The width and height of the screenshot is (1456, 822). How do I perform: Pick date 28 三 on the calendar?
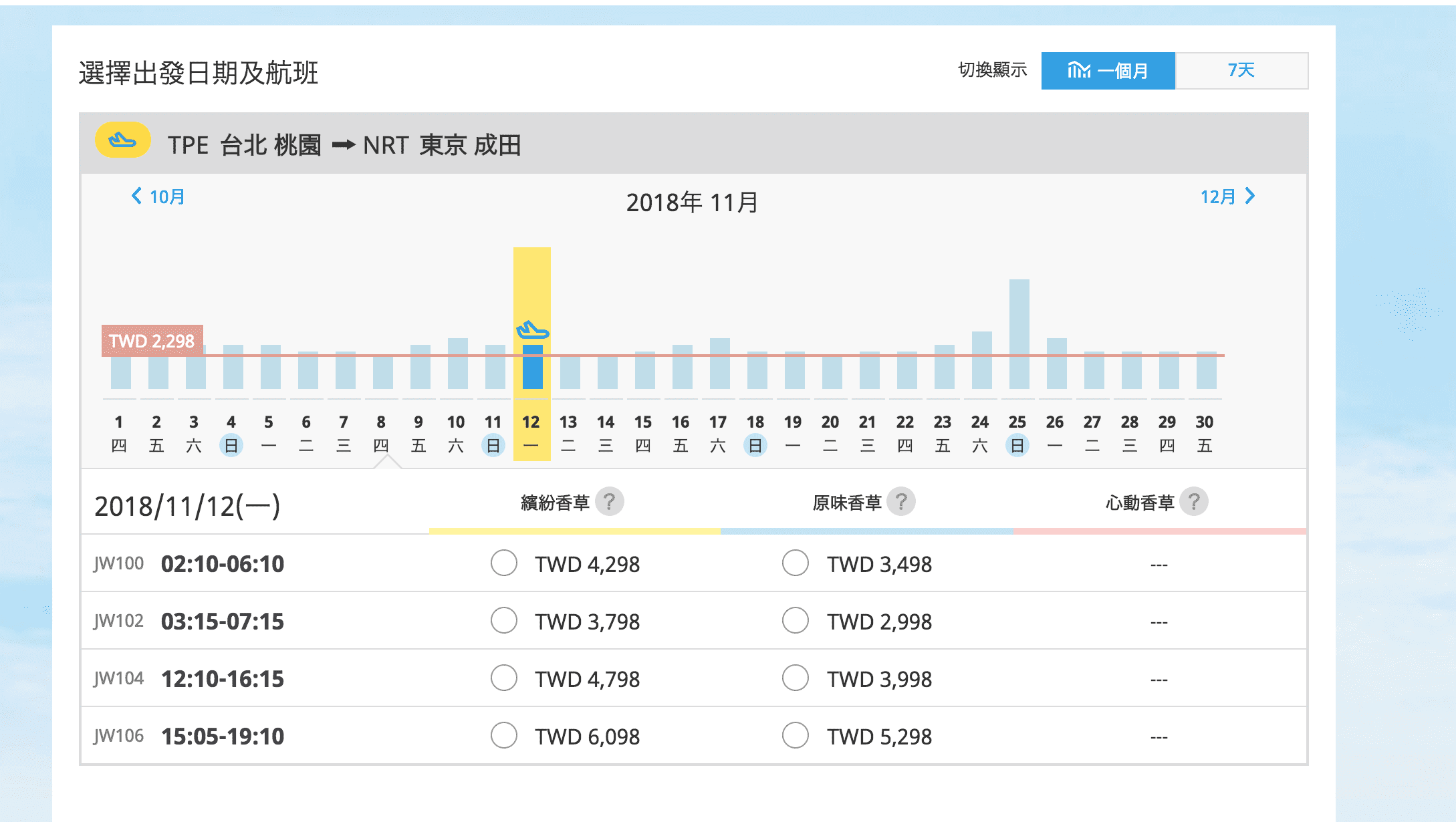point(1130,433)
